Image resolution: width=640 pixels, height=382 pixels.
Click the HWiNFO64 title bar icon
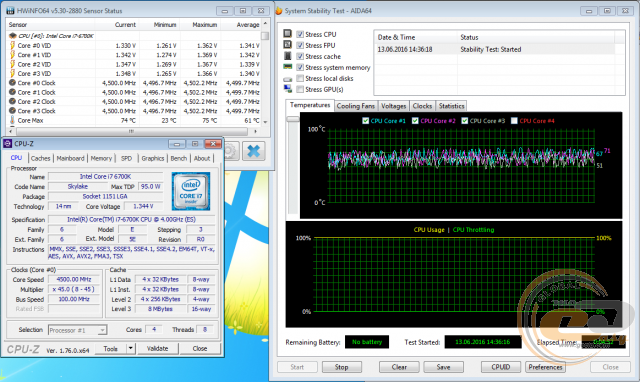tap(10, 11)
